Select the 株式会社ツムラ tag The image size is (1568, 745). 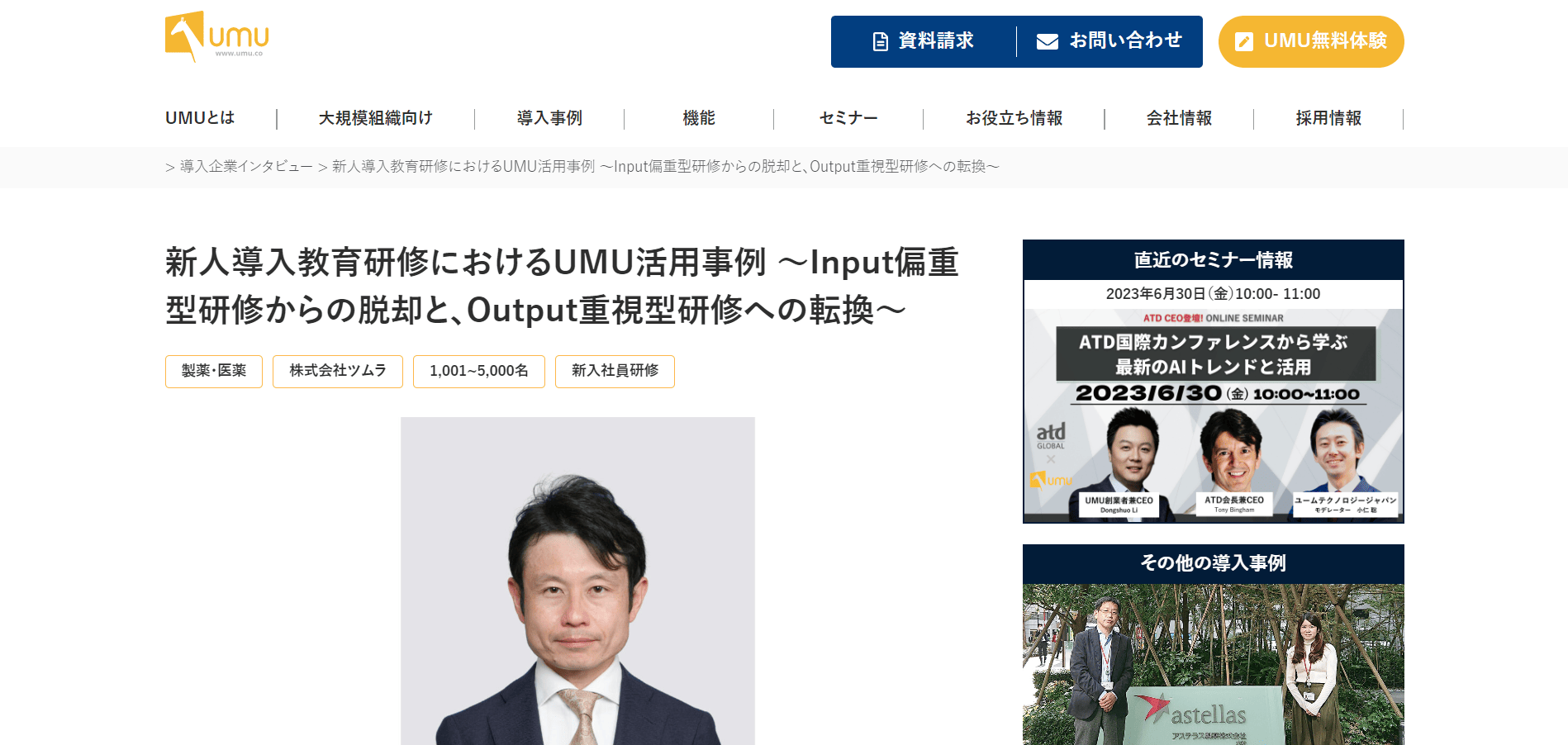click(x=338, y=371)
